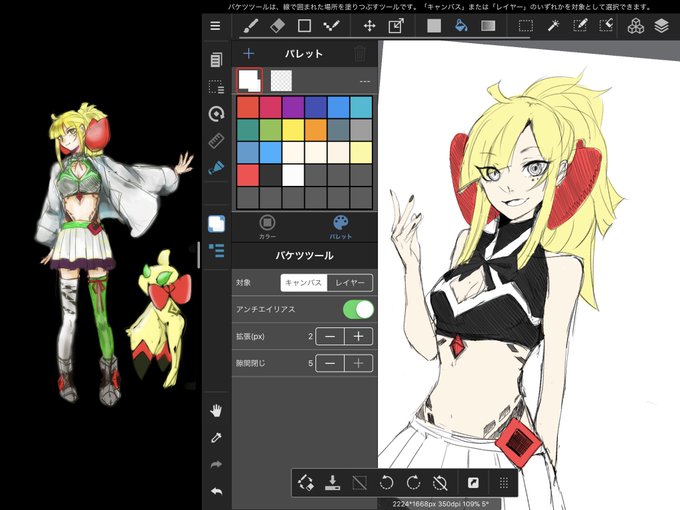This screenshot has height=510, width=680.
Task: Open the selection options sidebar icon
Action: 216,87
